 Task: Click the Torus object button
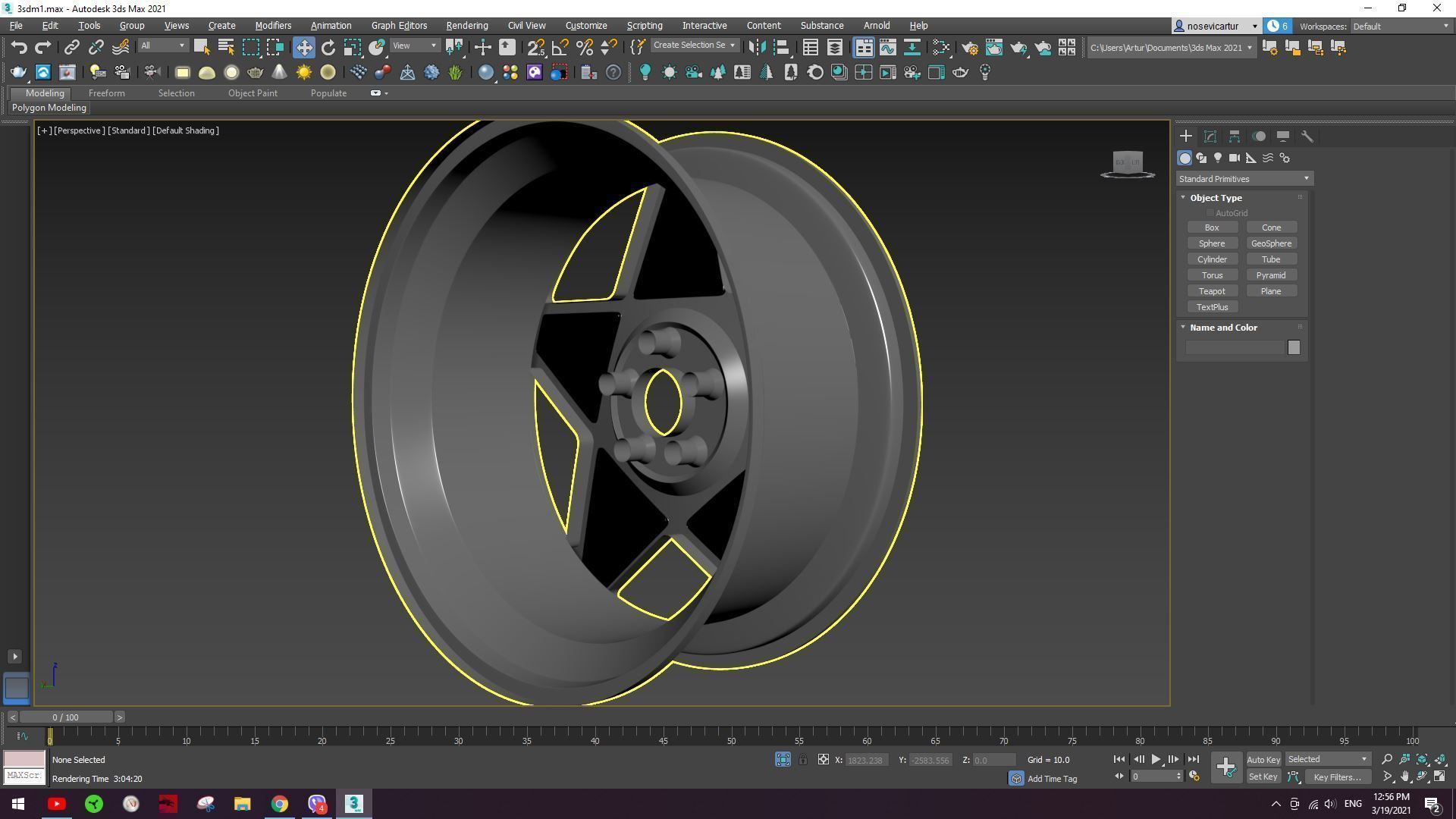click(1212, 275)
